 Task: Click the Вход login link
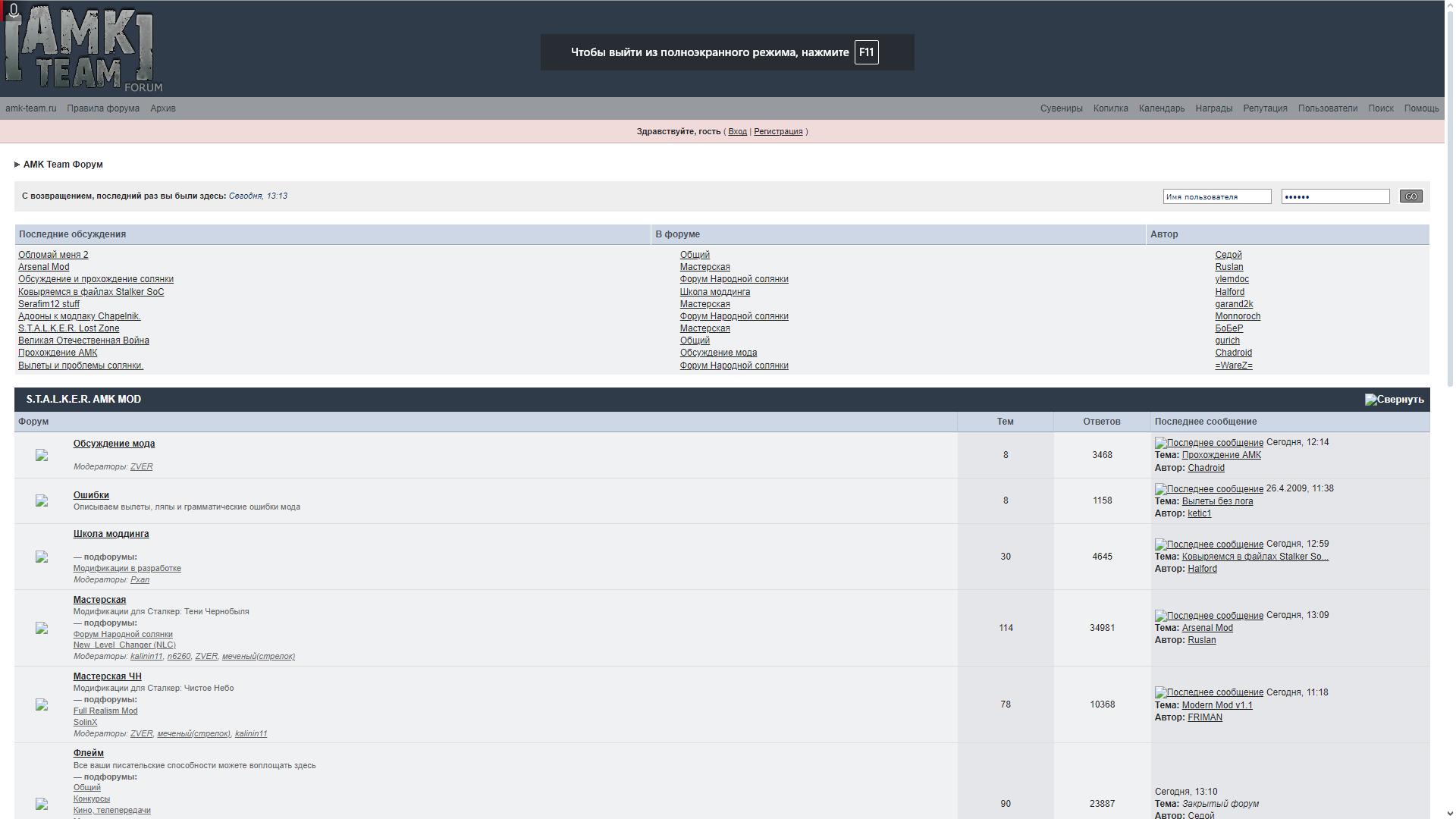pos(737,132)
